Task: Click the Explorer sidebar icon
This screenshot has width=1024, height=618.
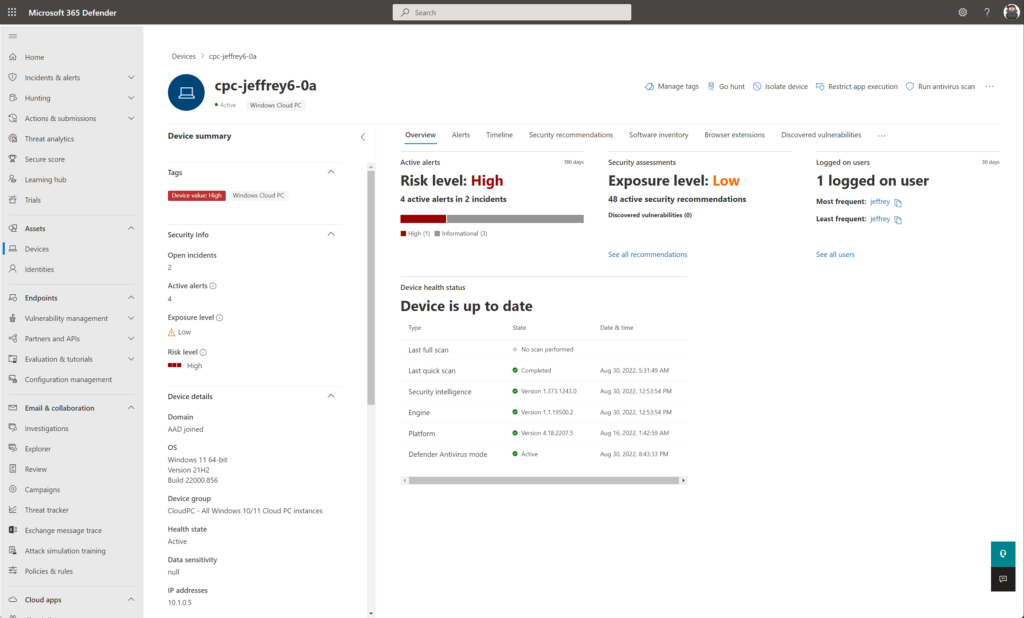Action: [12, 448]
